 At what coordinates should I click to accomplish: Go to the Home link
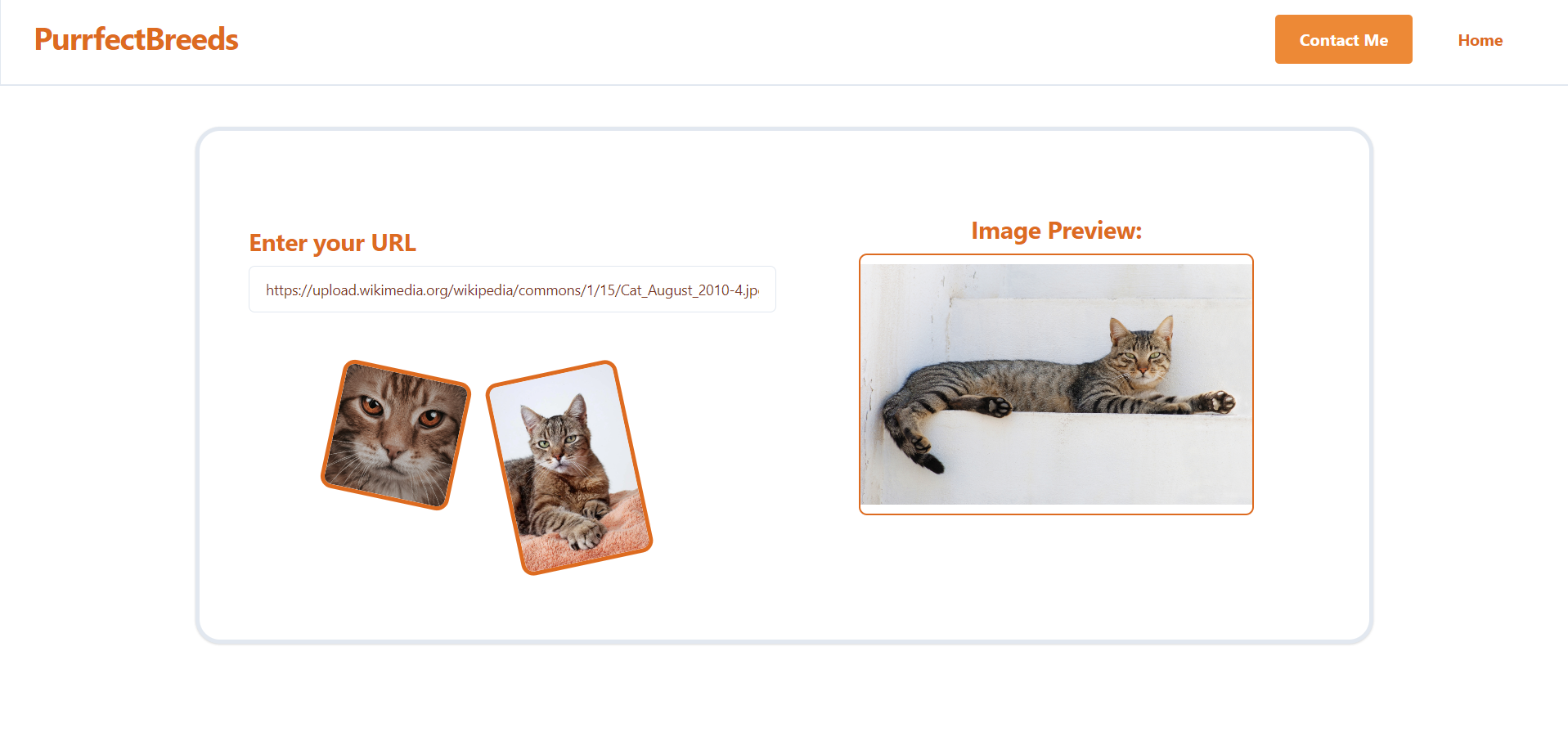(x=1480, y=40)
